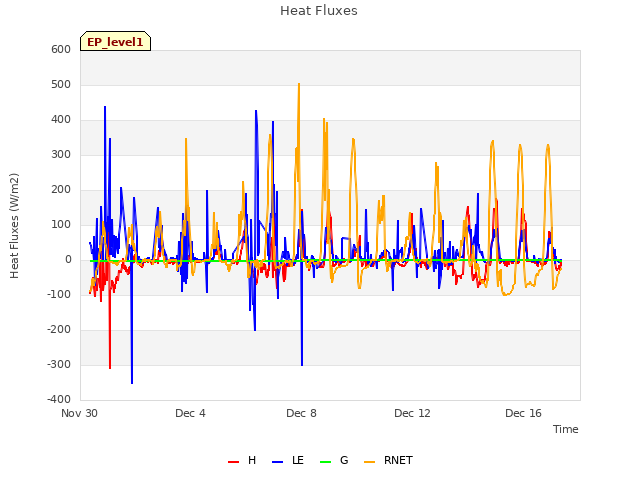Click the 200 y-axis tick label
Image resolution: width=640 pixels, height=480 pixels.
coord(61,189)
